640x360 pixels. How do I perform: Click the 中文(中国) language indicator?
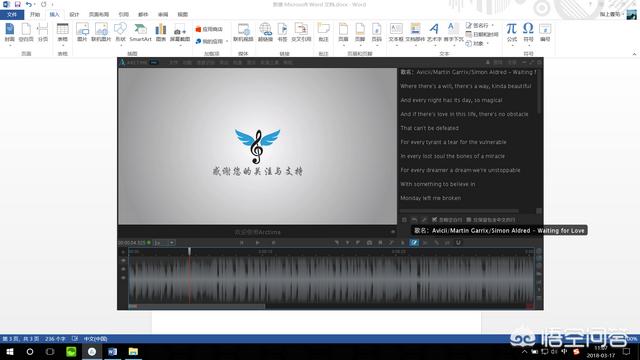96,339
